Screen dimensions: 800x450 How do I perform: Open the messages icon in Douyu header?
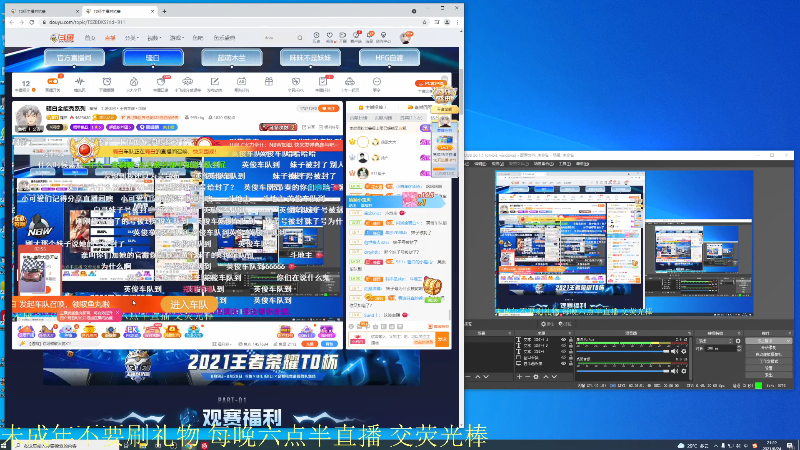(x=370, y=35)
